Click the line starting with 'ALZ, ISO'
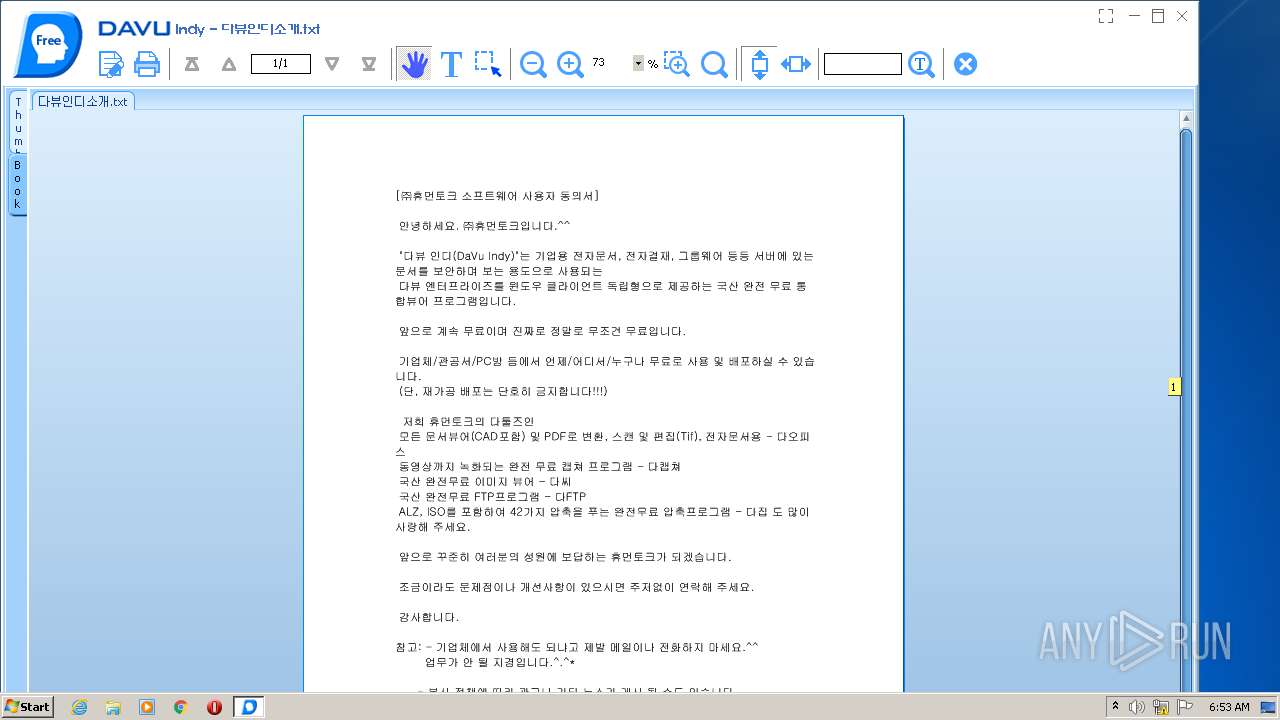Image resolution: width=1280 pixels, height=720 pixels. pyautogui.click(x=603, y=511)
